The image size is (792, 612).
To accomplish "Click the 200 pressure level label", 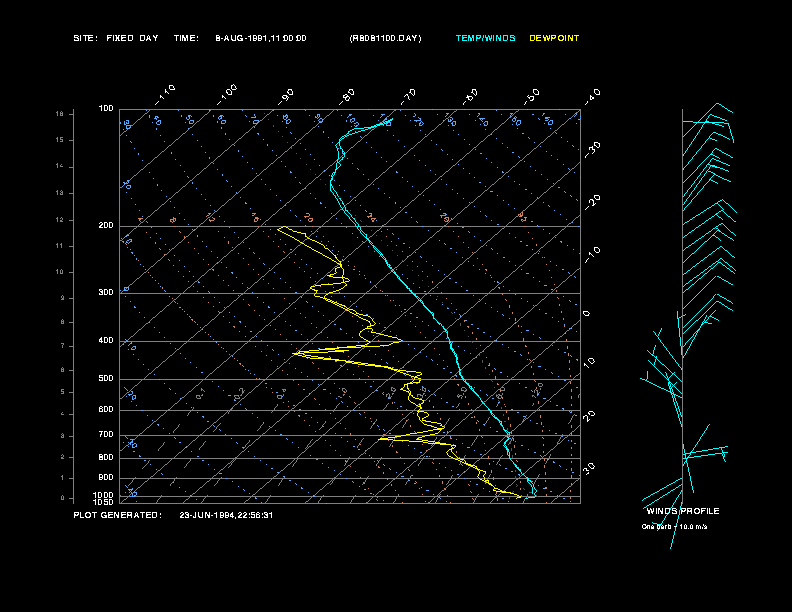I will coord(106,226).
